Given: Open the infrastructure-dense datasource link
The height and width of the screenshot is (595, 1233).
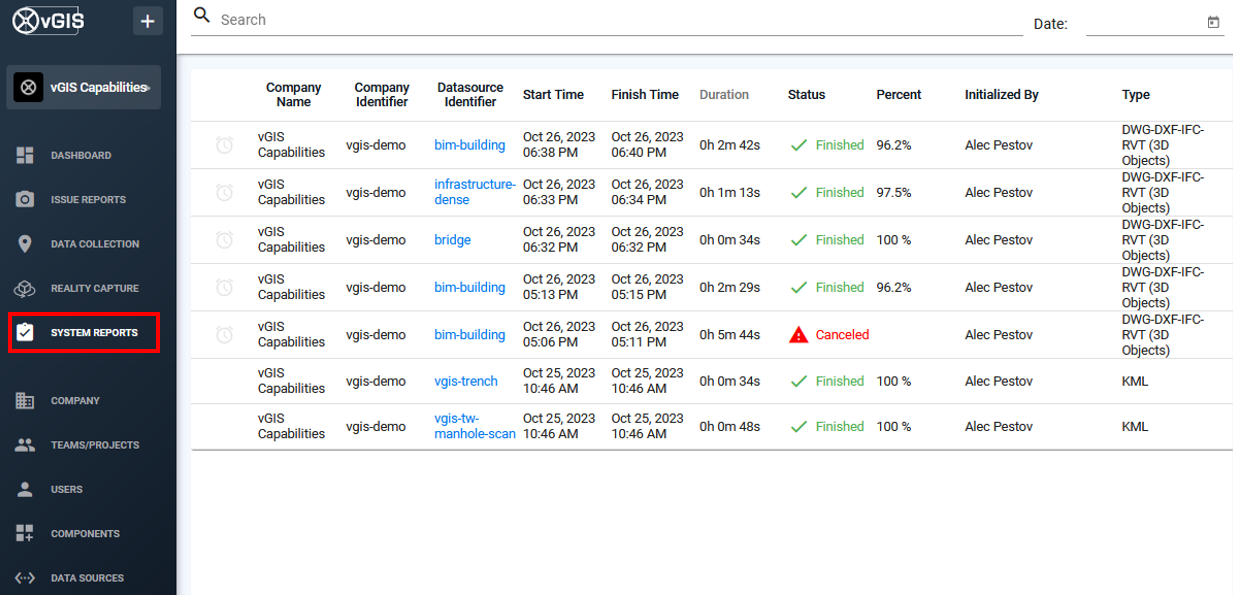Looking at the screenshot, I should [x=475, y=192].
